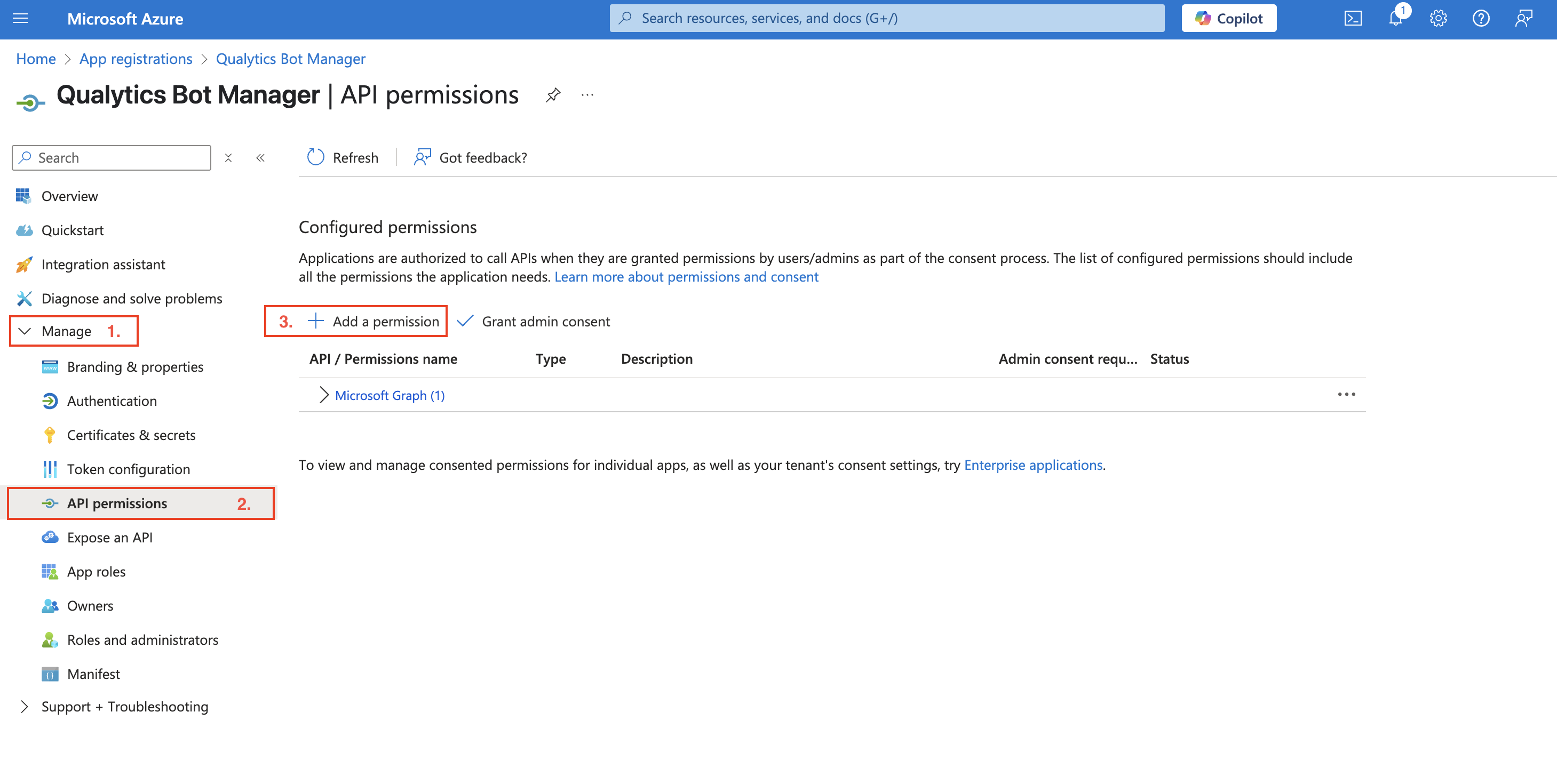Click the Refresh icon
The height and width of the screenshot is (784, 1557).
tap(315, 157)
